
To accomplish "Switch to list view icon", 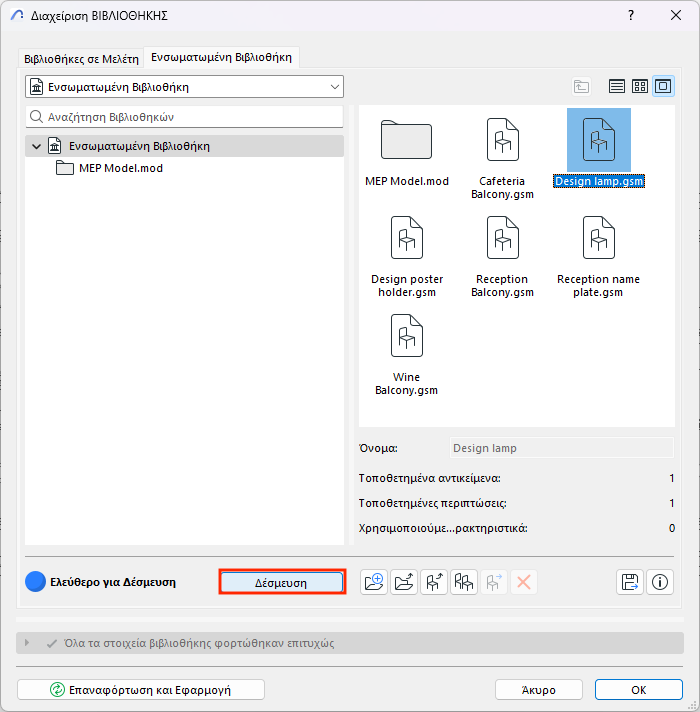I will tap(616, 86).
